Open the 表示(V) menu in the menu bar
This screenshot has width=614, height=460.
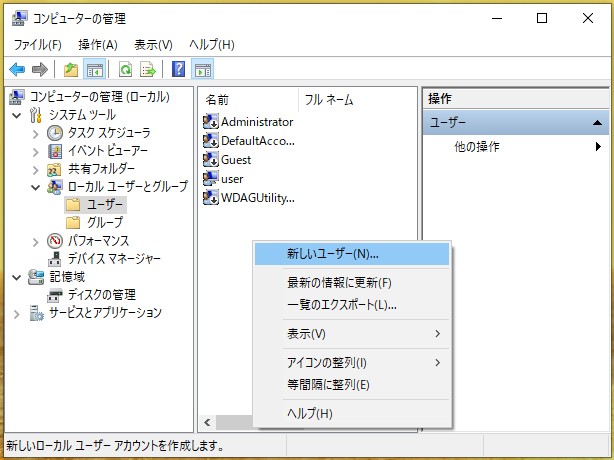coord(153,45)
